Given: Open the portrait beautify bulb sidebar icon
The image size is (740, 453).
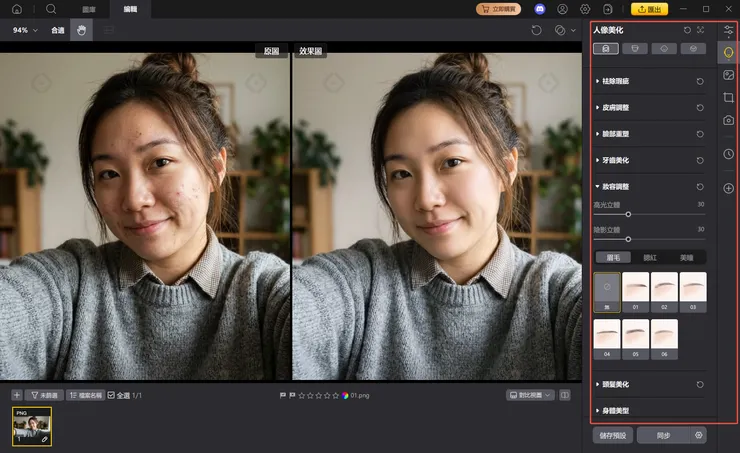Looking at the screenshot, I should [729, 52].
